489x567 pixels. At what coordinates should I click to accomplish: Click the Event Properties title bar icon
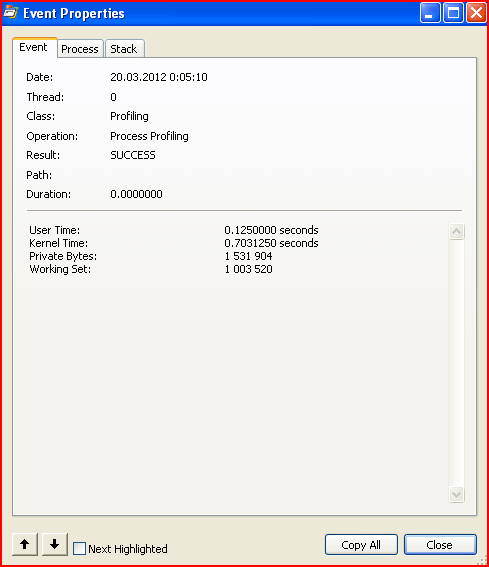(x=11, y=13)
